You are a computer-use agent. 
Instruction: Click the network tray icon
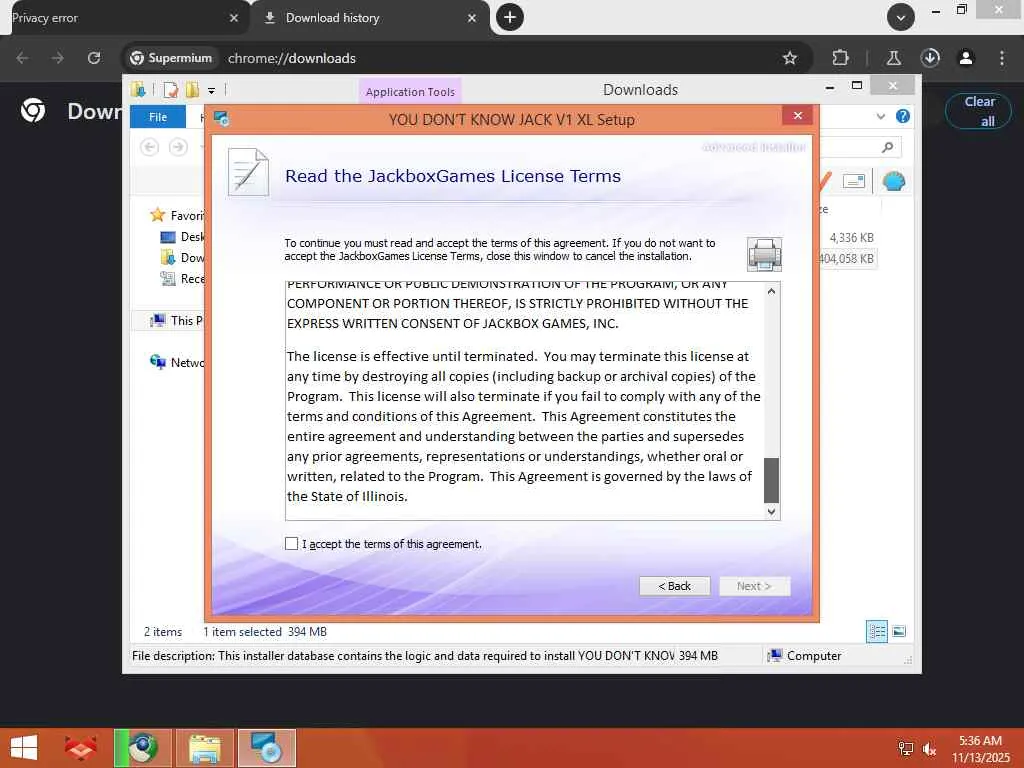[905, 749]
